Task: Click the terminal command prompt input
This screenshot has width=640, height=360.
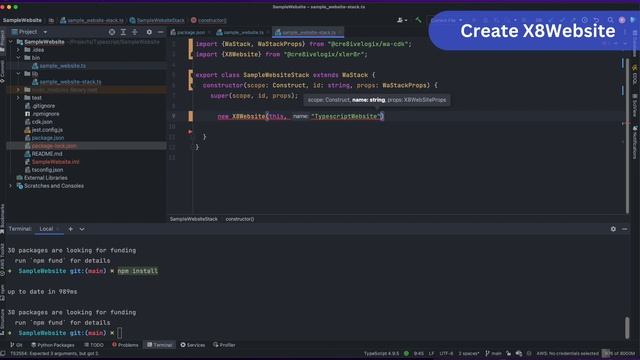Action: [120, 333]
